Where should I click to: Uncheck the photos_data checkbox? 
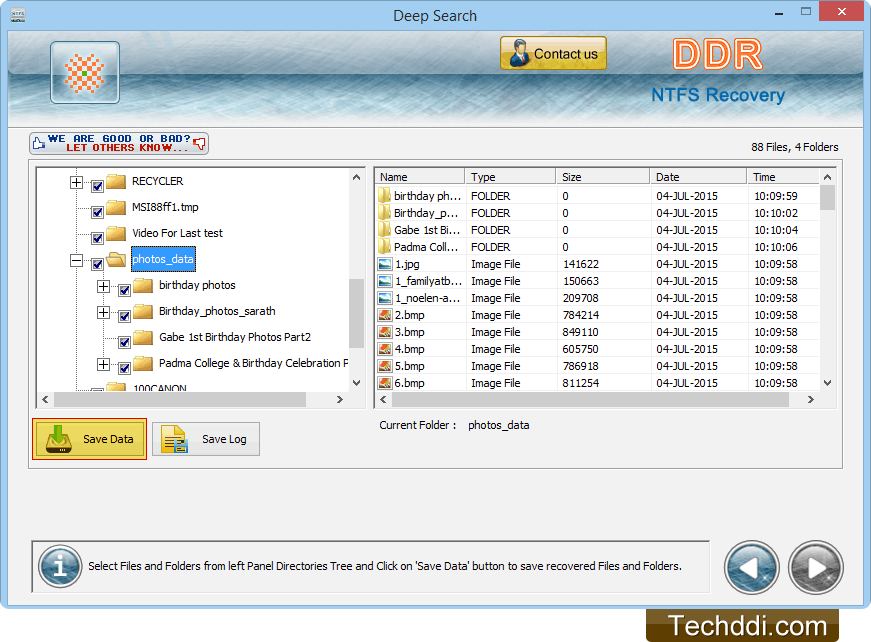click(95, 259)
